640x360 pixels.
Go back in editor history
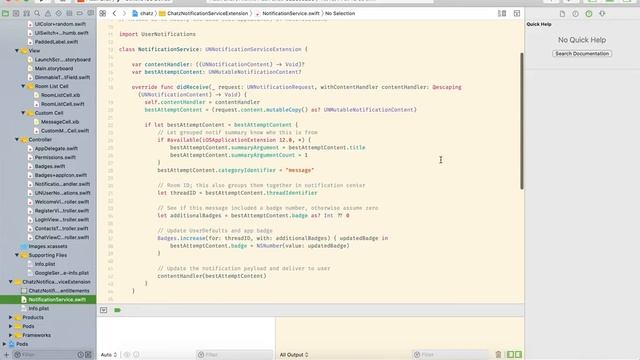coord(114,13)
